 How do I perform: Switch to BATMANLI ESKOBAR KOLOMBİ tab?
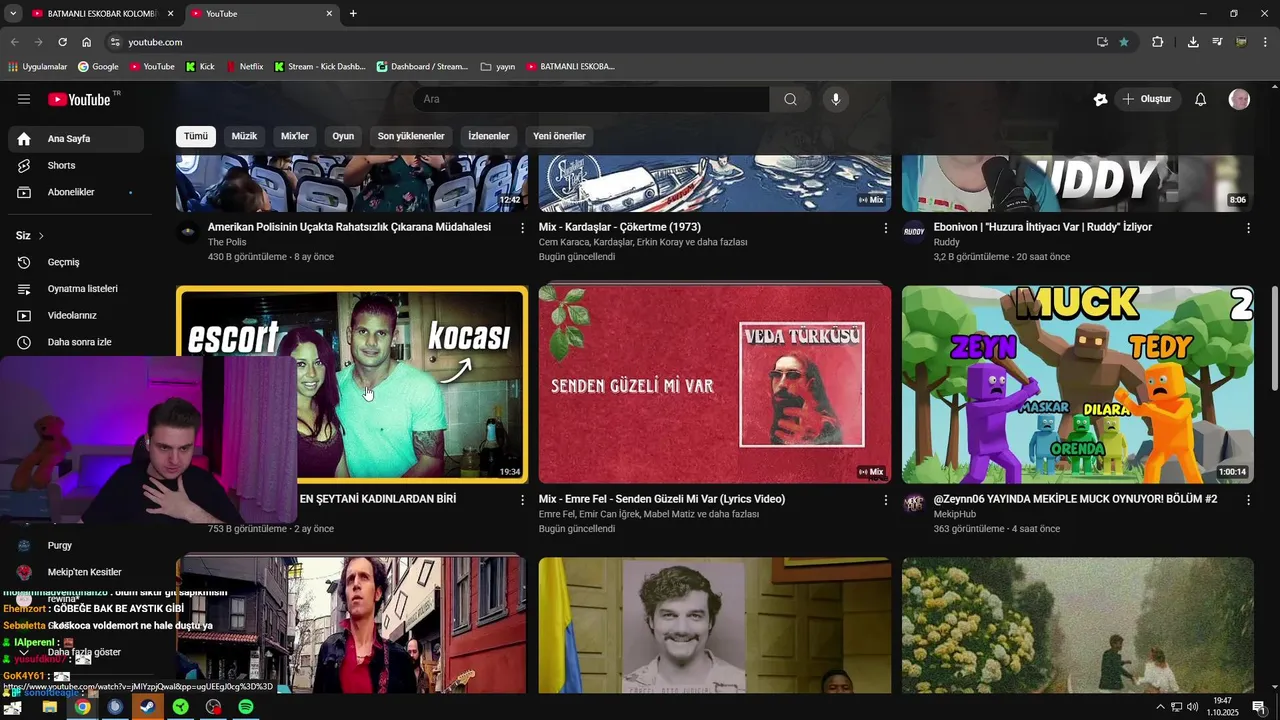[x=102, y=14]
